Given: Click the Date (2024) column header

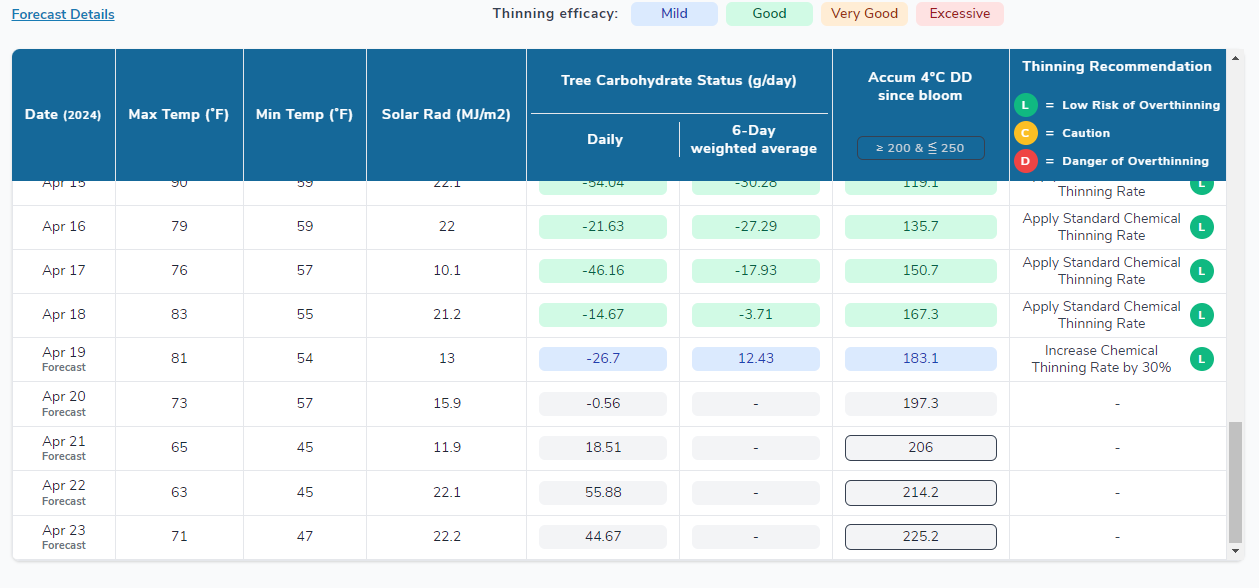Looking at the screenshot, I should point(63,115).
